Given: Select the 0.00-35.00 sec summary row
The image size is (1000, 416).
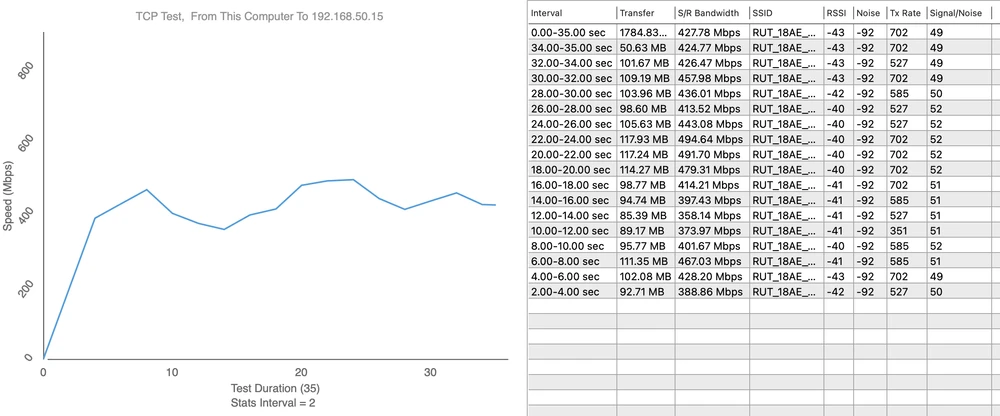Looking at the screenshot, I should click(x=571, y=32).
